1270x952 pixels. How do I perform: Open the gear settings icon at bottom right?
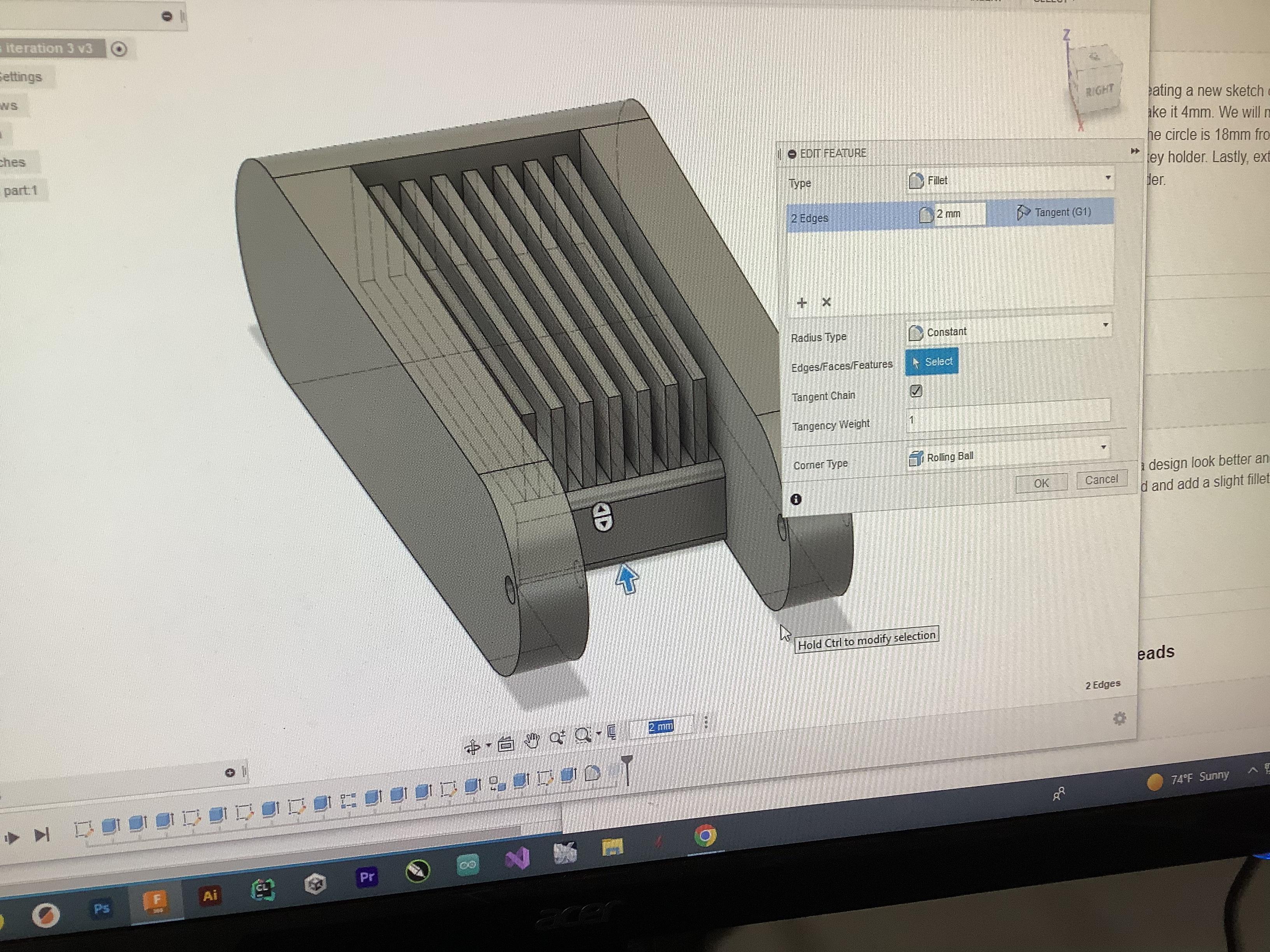(1119, 718)
